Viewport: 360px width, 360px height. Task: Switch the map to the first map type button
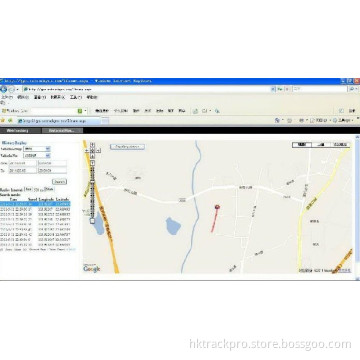[x=302, y=145]
